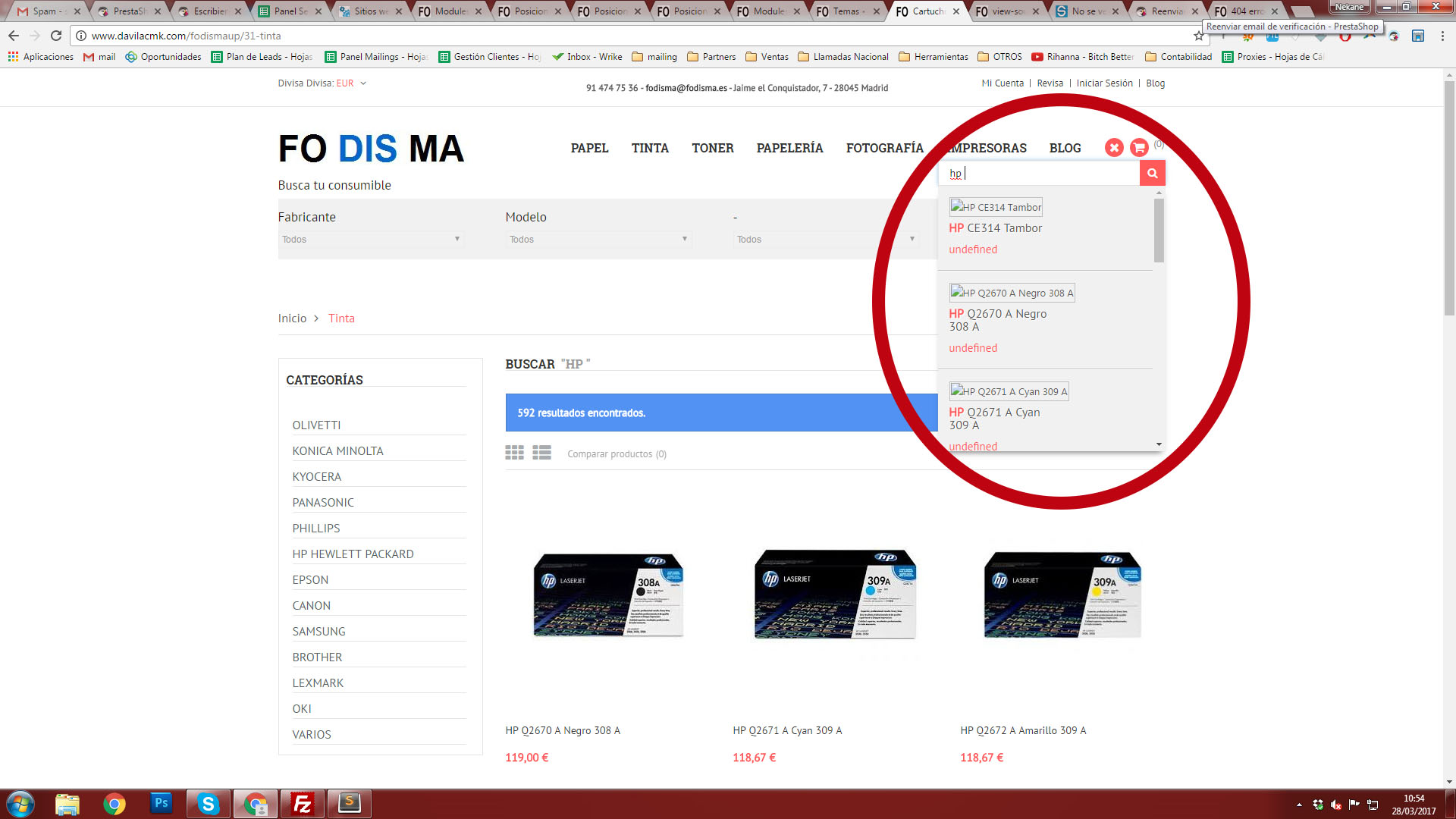This screenshot has height=819, width=1456.
Task: Open TONER menu item
Action: tap(712, 148)
